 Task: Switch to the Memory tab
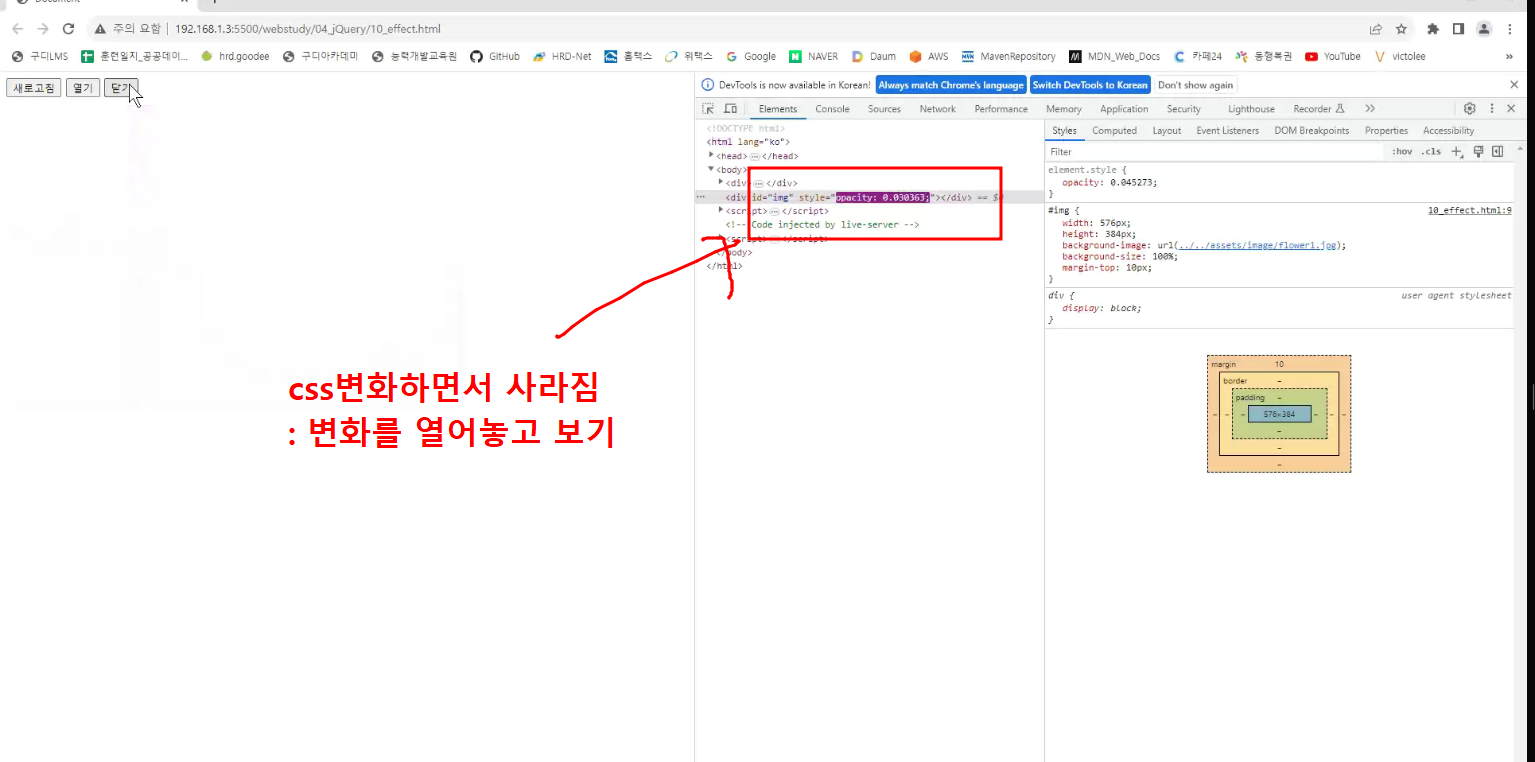click(1064, 109)
